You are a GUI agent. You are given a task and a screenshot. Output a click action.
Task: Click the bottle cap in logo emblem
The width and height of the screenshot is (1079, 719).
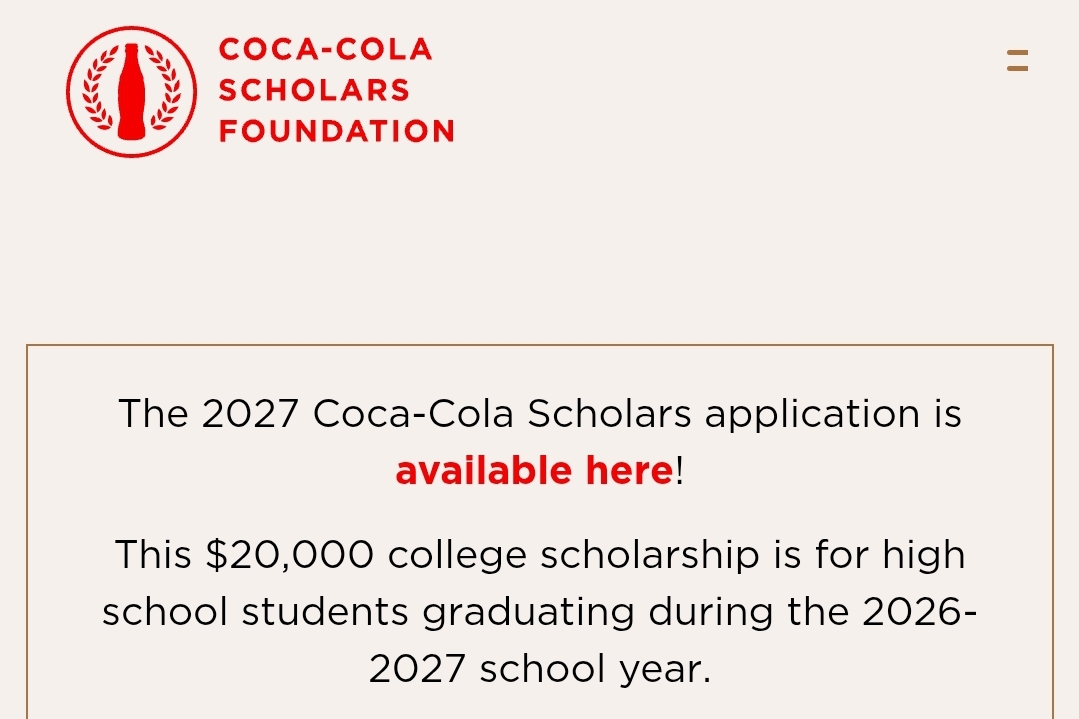point(131,49)
